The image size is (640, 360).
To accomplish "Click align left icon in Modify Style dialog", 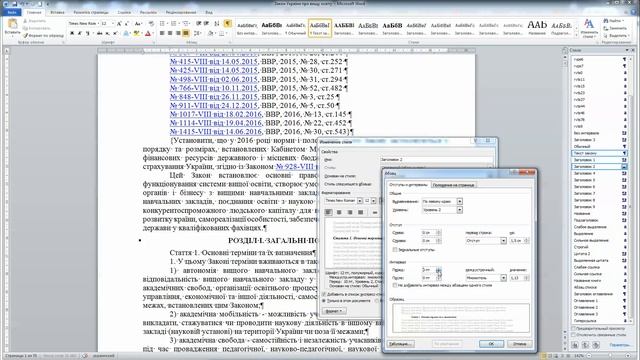I will click(x=329, y=212).
